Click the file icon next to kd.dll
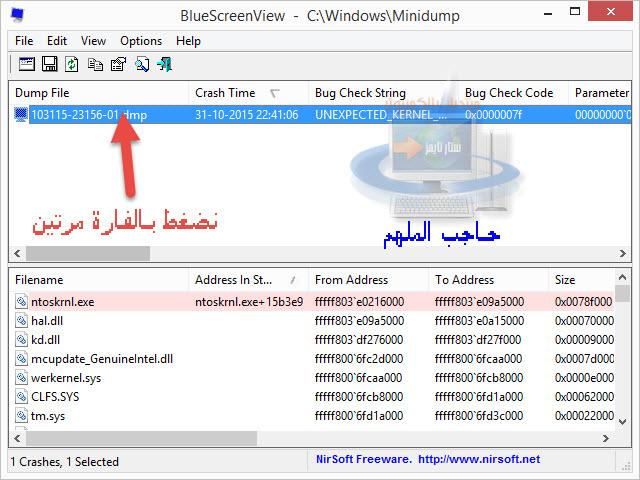 pyautogui.click(x=21, y=340)
